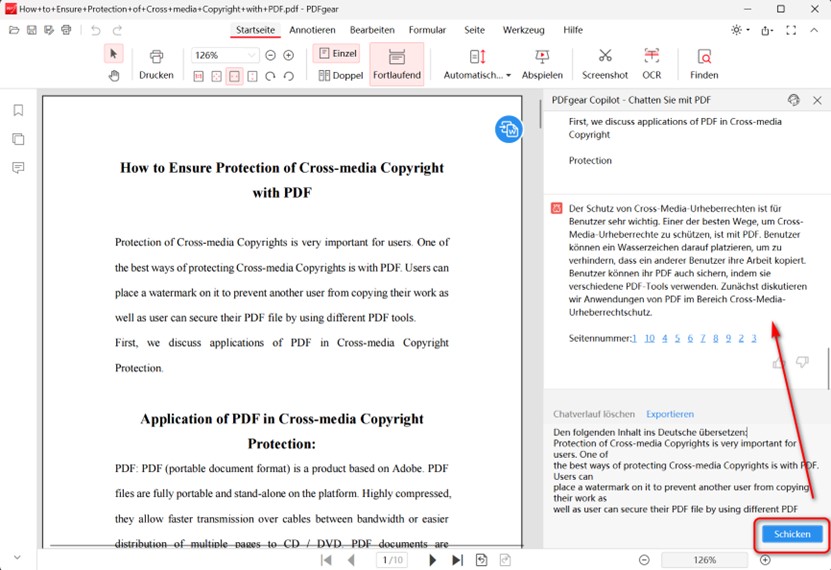Zoom in using status bar plus

pyautogui.click(x=765, y=560)
